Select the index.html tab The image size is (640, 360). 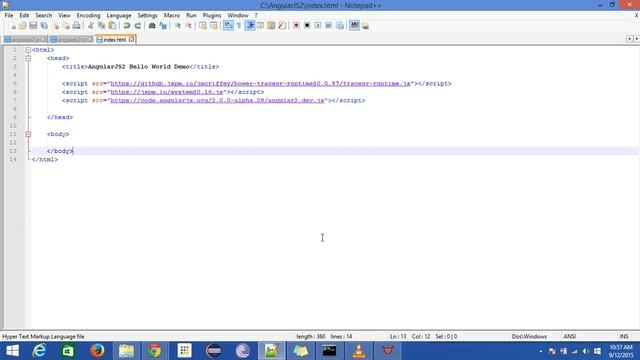pos(115,40)
